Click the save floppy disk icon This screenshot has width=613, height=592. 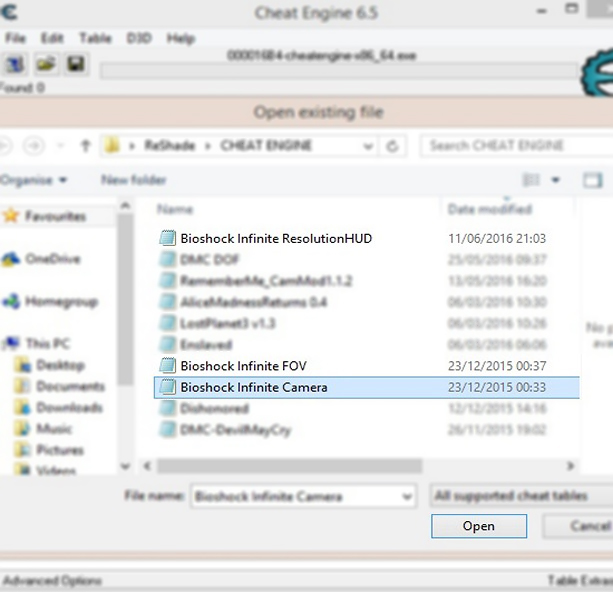tap(74, 65)
